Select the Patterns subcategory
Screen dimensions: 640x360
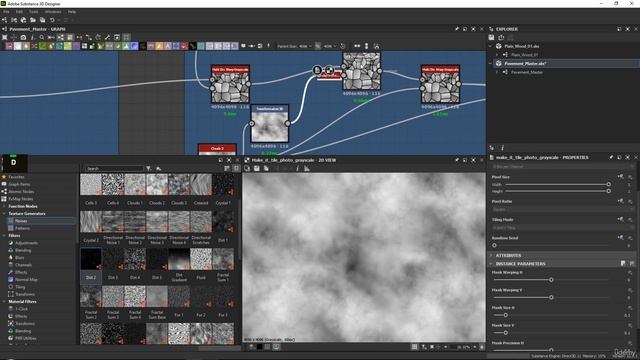click(x=22, y=228)
